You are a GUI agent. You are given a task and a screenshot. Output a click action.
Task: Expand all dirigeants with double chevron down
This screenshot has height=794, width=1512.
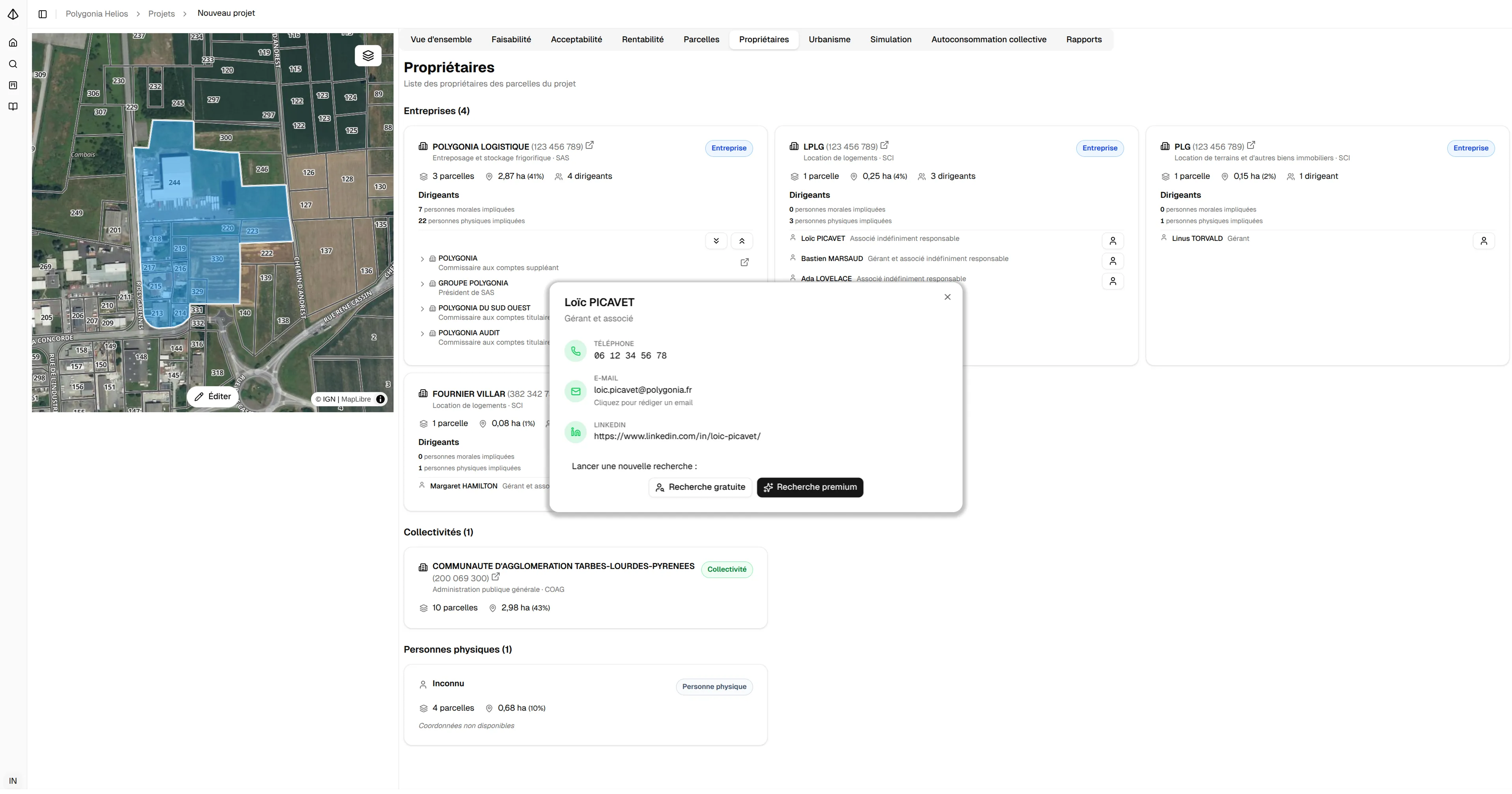coord(716,241)
